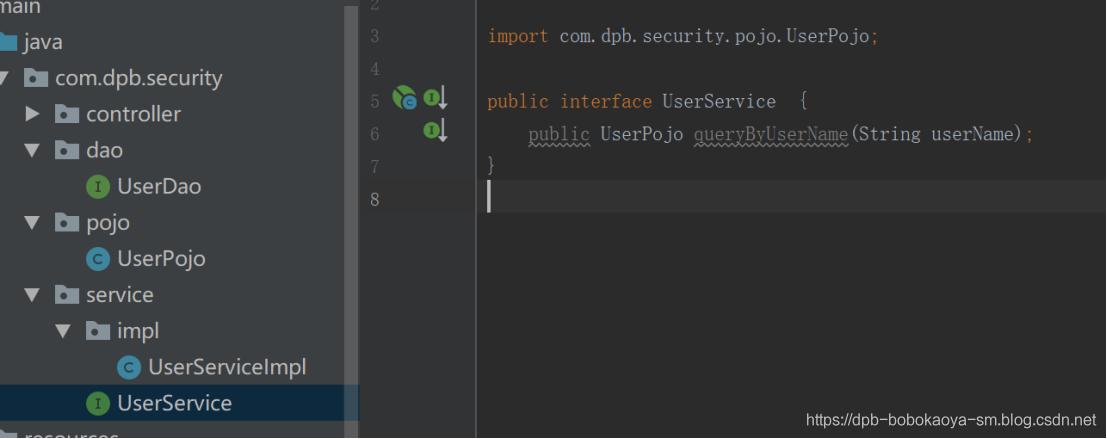This screenshot has width=1107, height=439.
Task: Click underlined public modifier on line 6
Action: coord(559,134)
